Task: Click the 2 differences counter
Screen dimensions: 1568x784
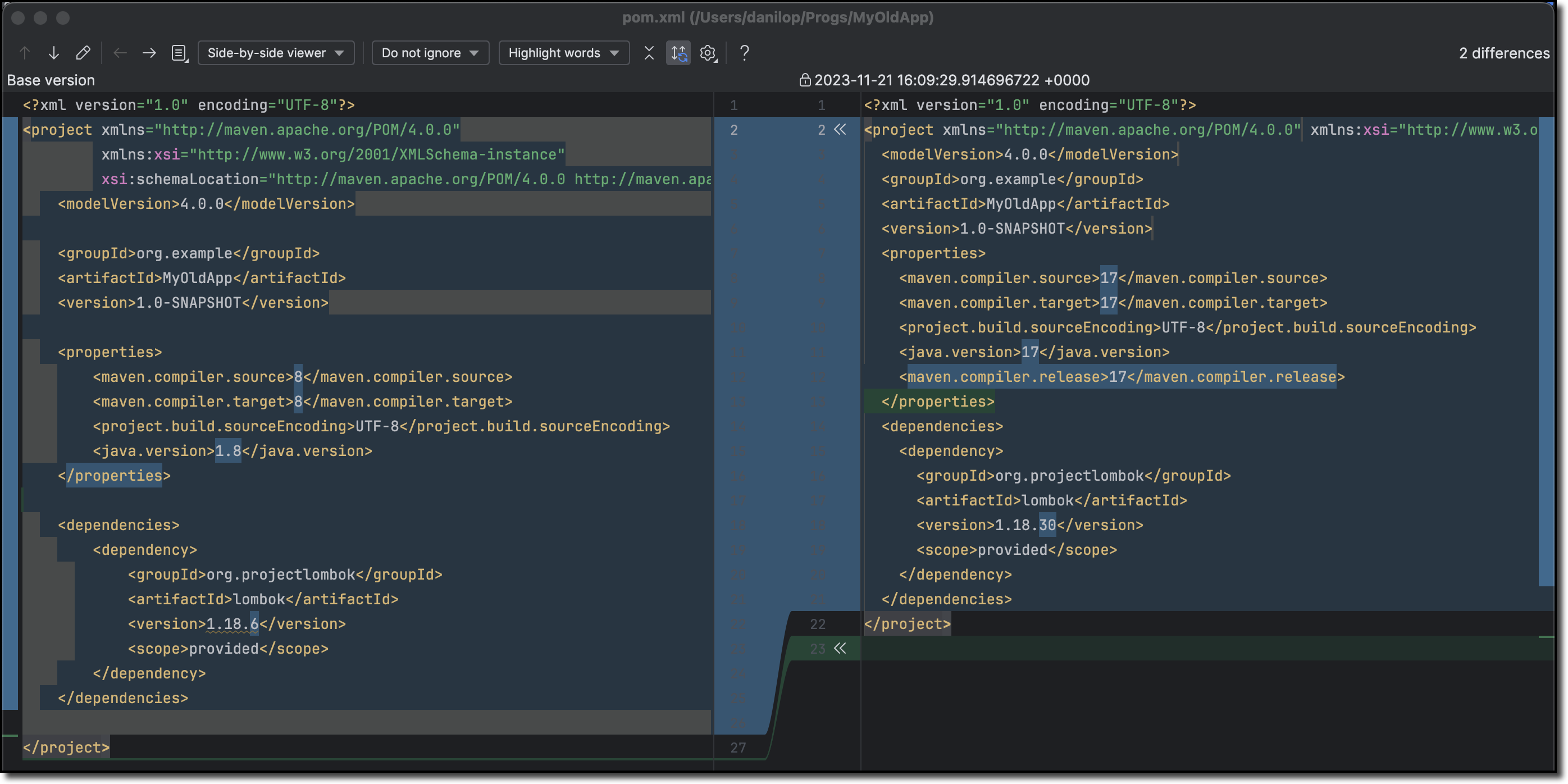Action: pyautogui.click(x=1503, y=53)
